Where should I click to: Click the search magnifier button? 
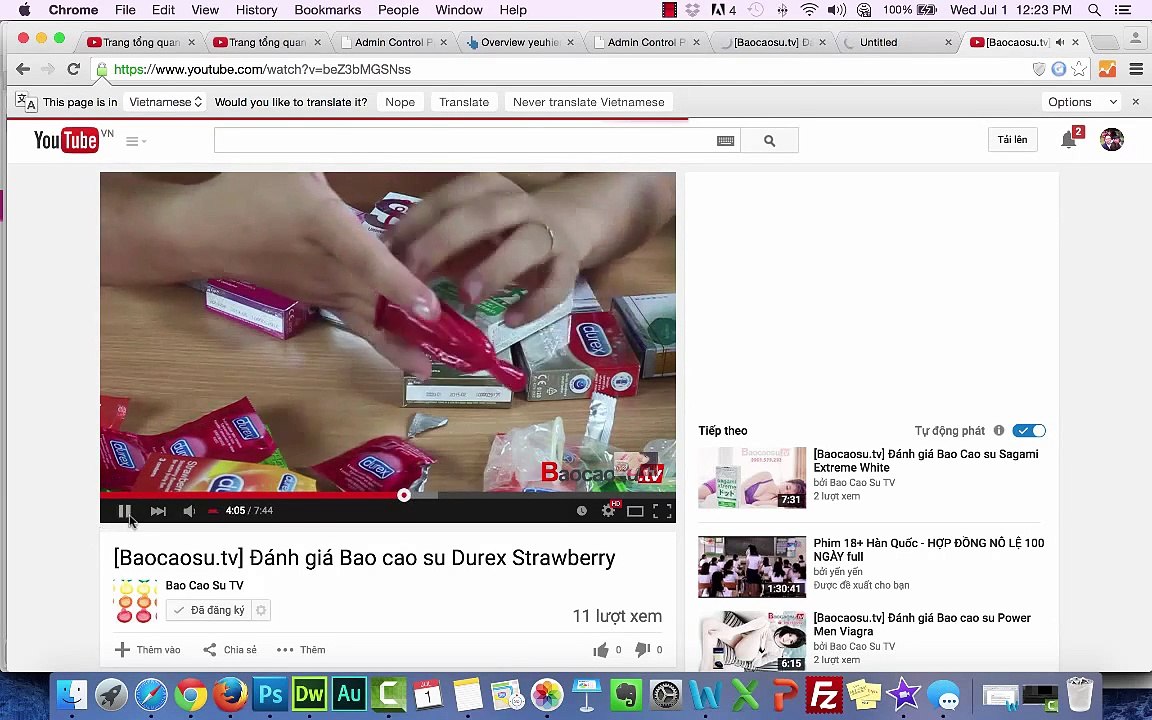(x=769, y=140)
